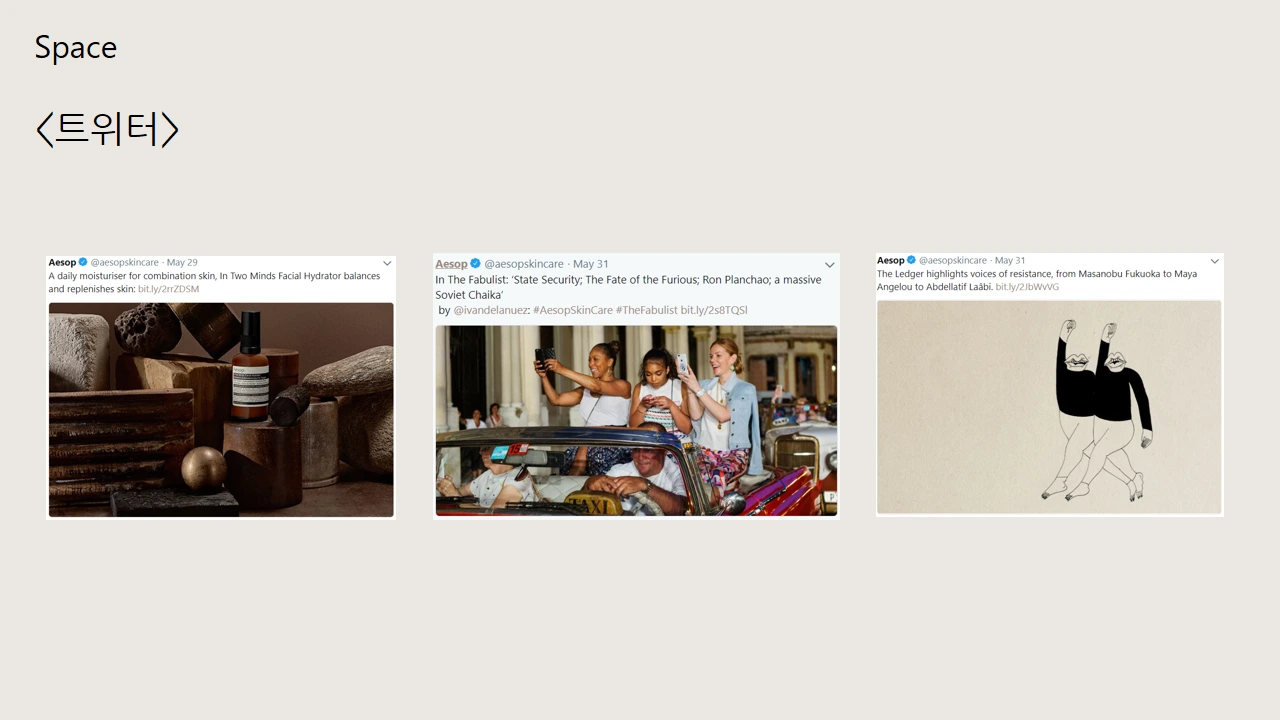Select the 트위터 subtitle text
1280x720 pixels.
[x=107, y=129]
